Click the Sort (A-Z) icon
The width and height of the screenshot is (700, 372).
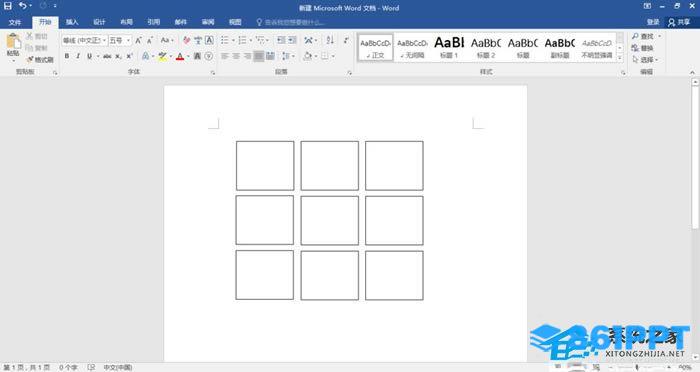point(330,40)
